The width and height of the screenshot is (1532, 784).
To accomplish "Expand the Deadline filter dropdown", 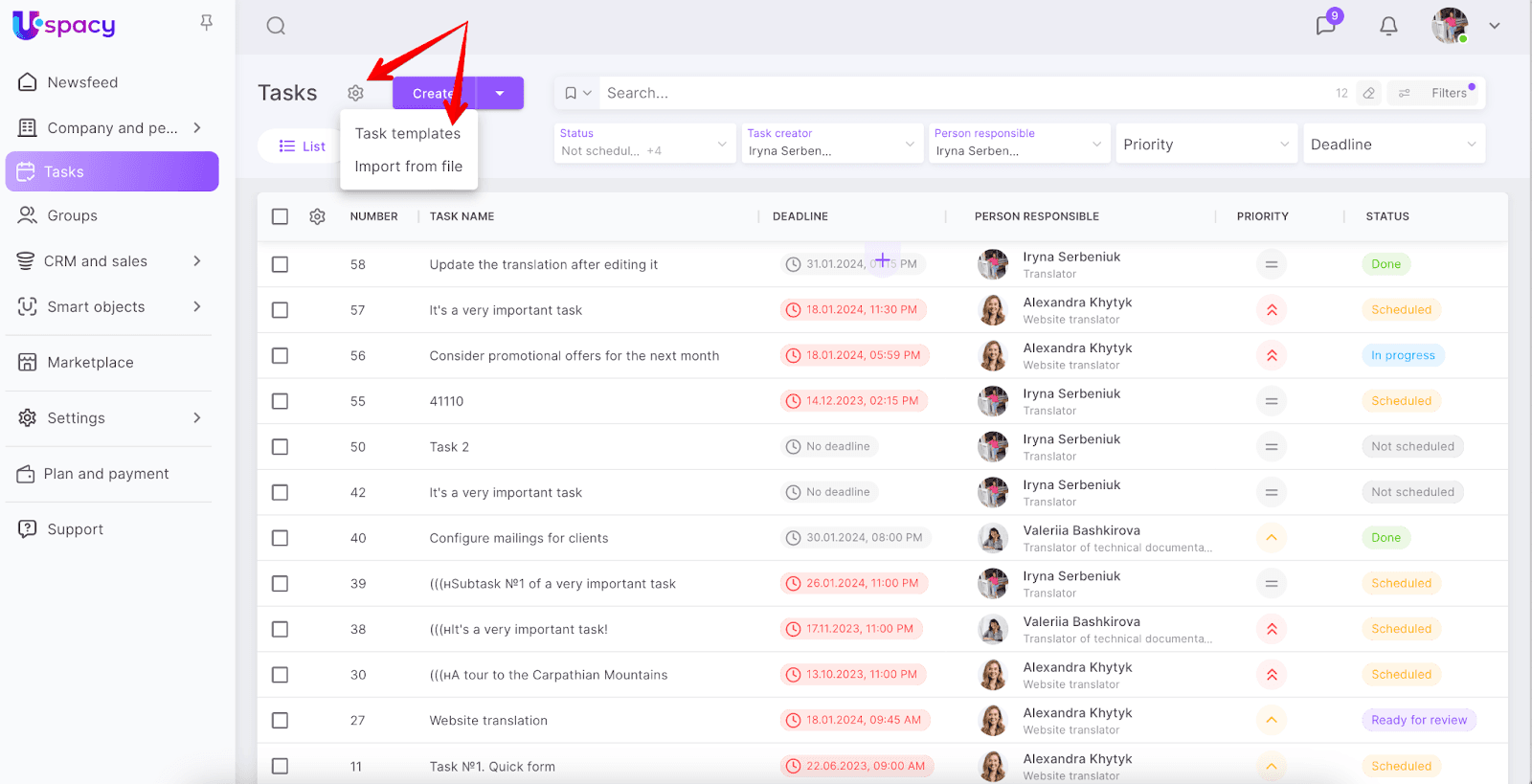I will (1393, 145).
